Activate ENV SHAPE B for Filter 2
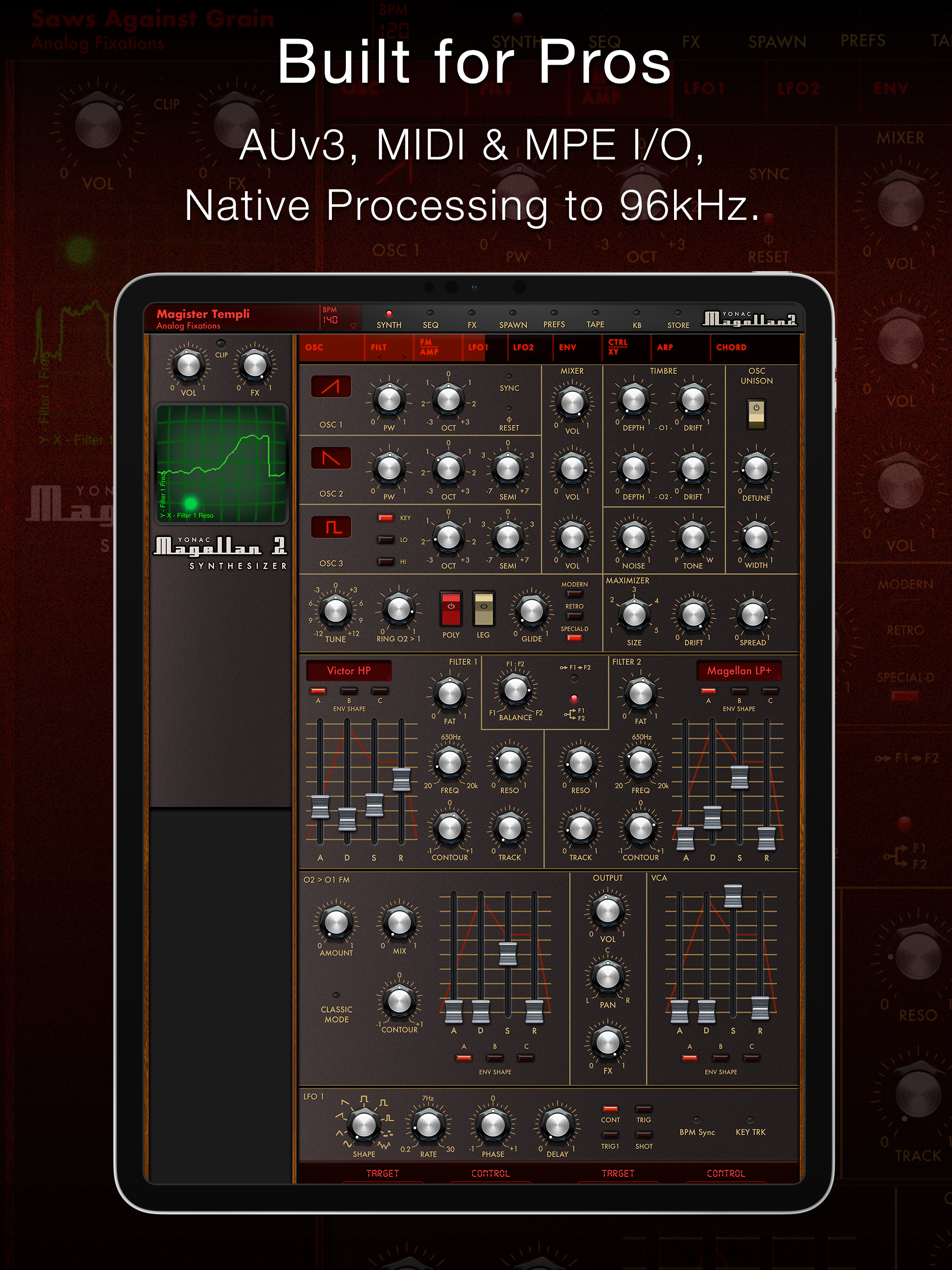This screenshot has height=1270, width=952. pyautogui.click(x=739, y=691)
